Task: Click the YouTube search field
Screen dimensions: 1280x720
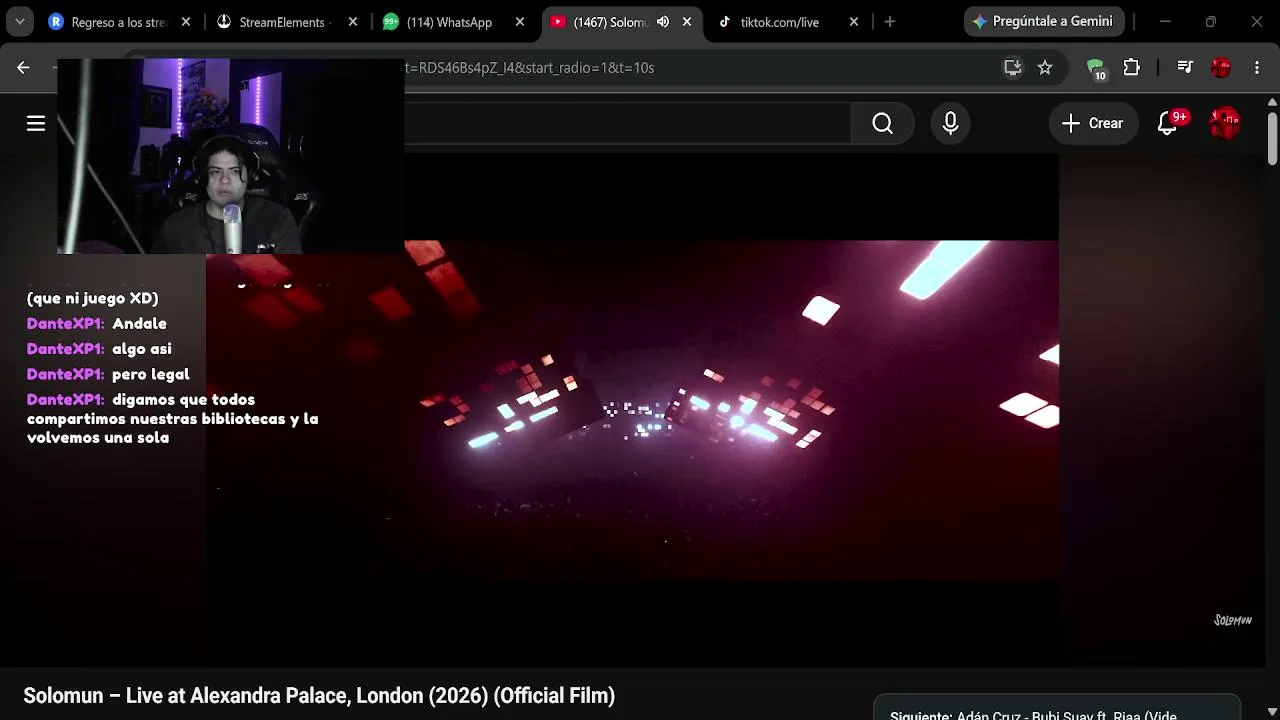Action: pyautogui.click(x=627, y=123)
